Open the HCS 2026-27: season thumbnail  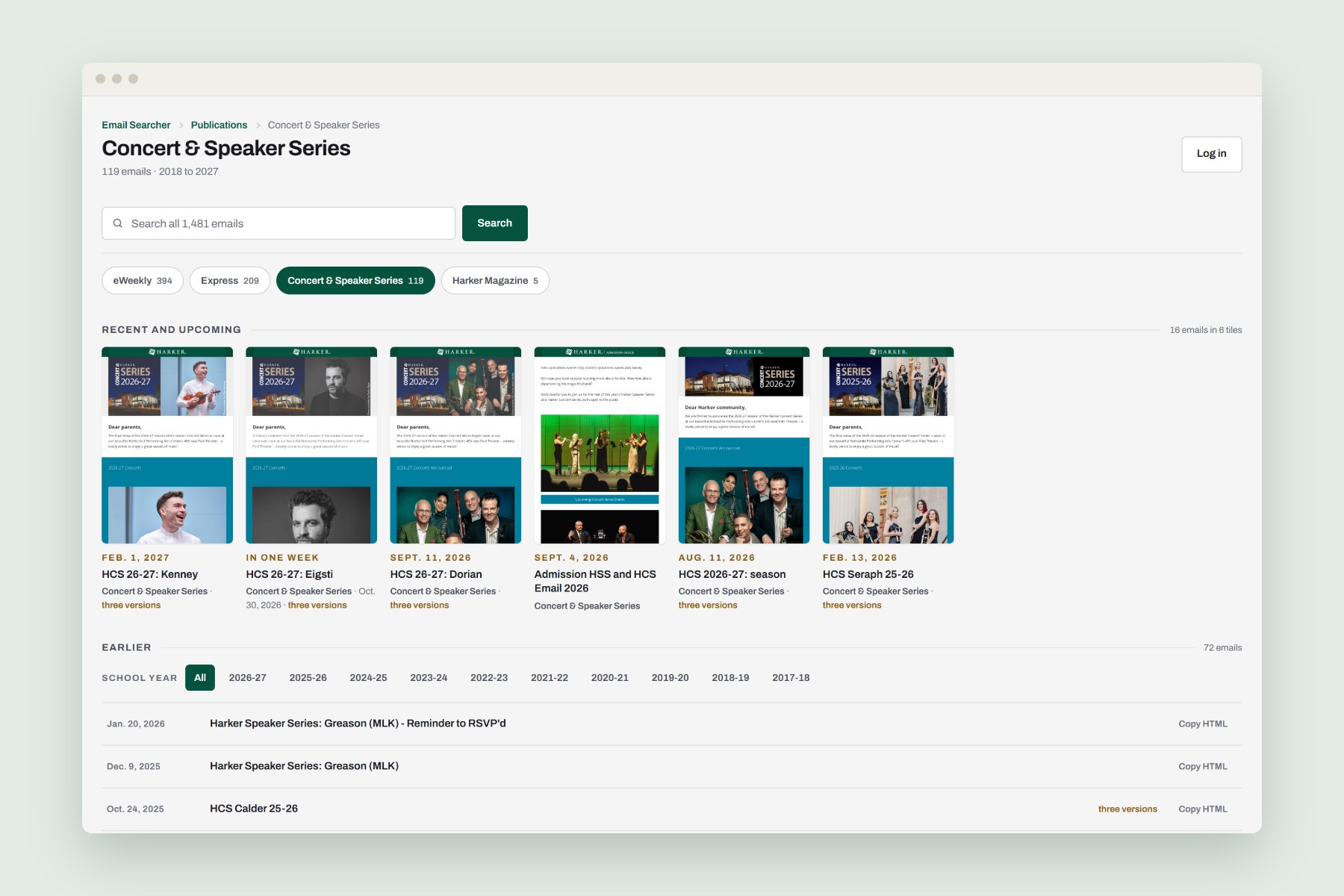click(744, 445)
